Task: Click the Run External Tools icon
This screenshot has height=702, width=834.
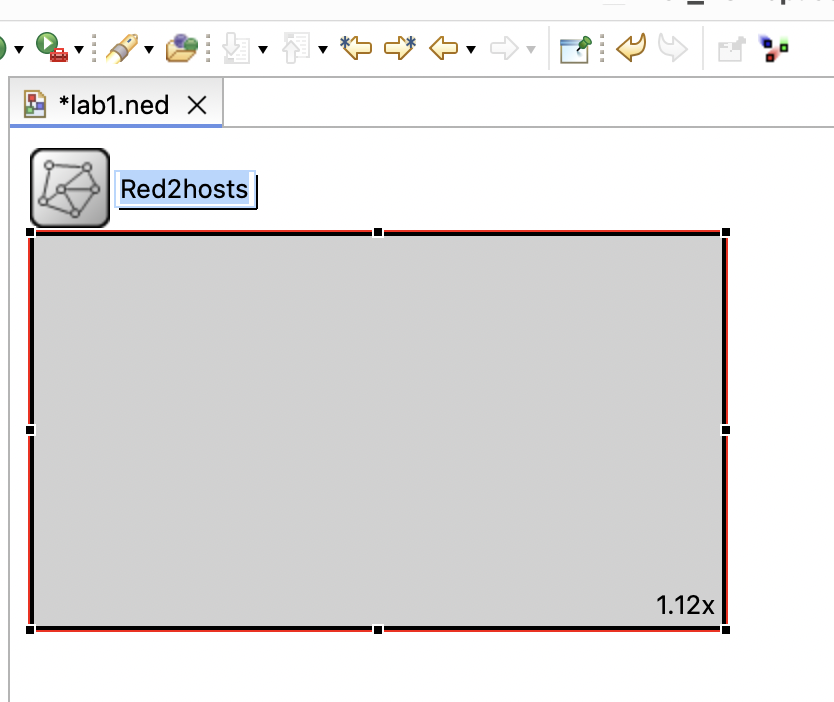Action: click(52, 48)
